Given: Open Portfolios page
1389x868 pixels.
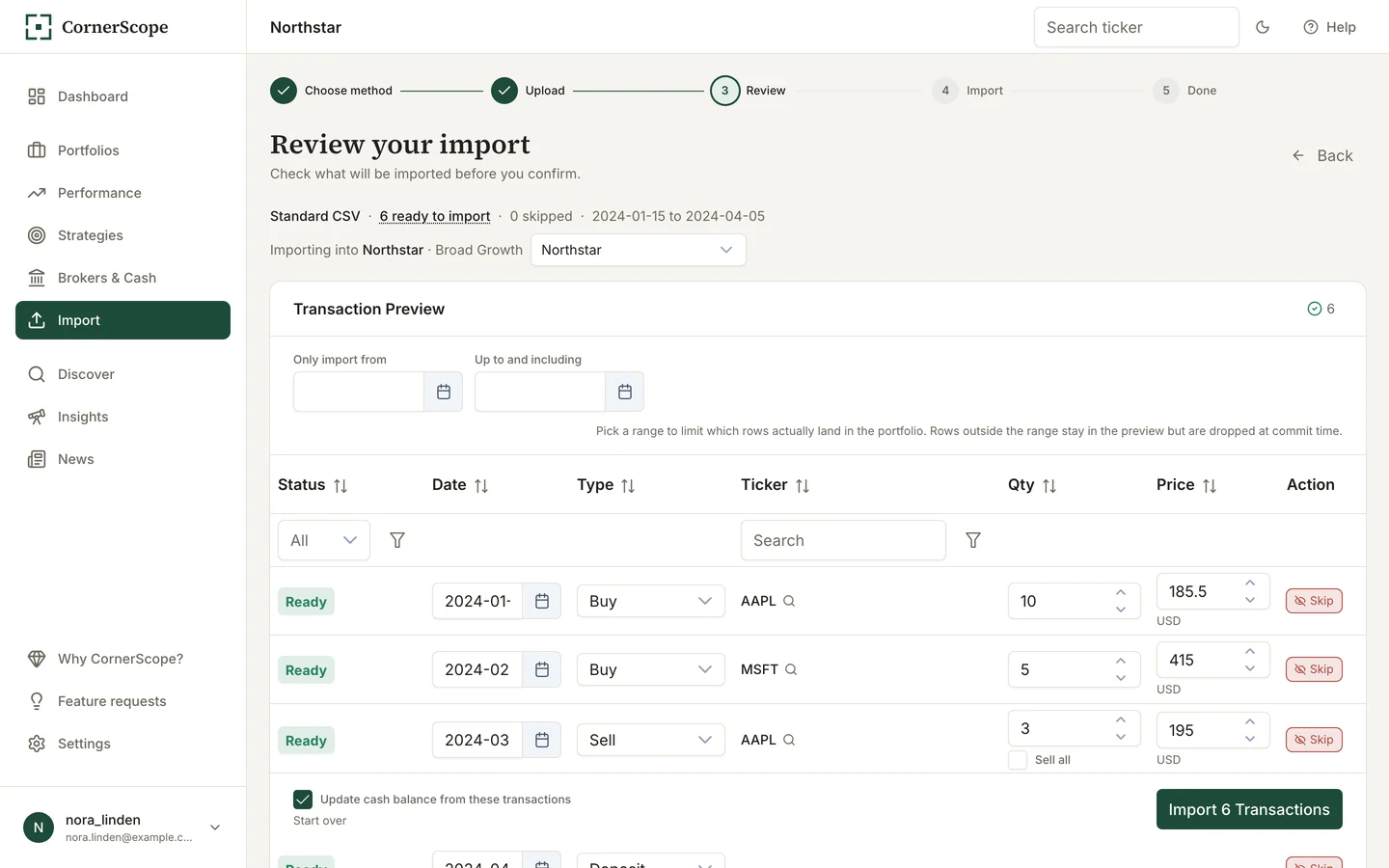Looking at the screenshot, I should pos(123,150).
